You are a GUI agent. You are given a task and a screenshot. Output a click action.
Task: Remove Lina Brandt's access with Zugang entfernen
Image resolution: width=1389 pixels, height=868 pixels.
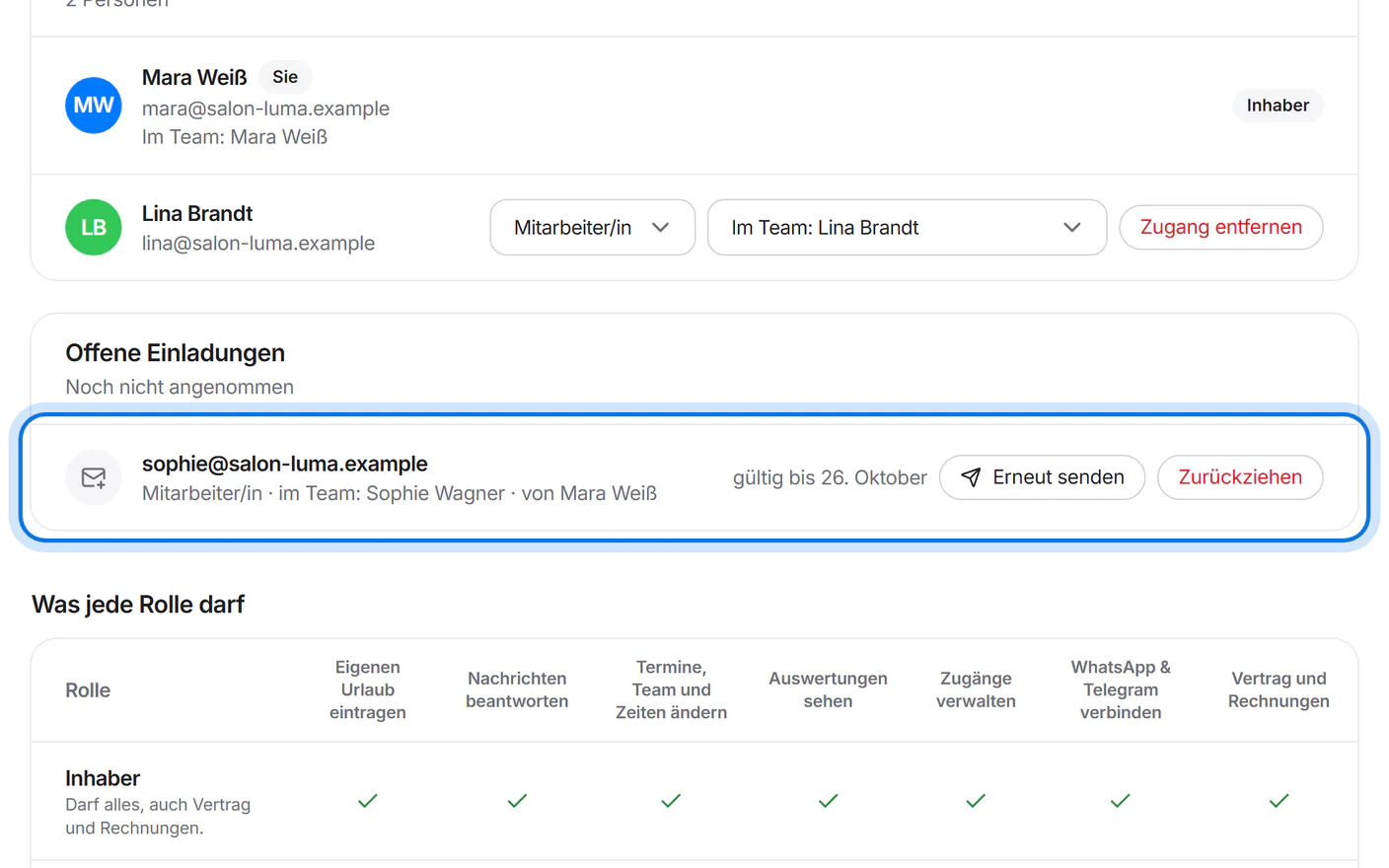click(1221, 228)
